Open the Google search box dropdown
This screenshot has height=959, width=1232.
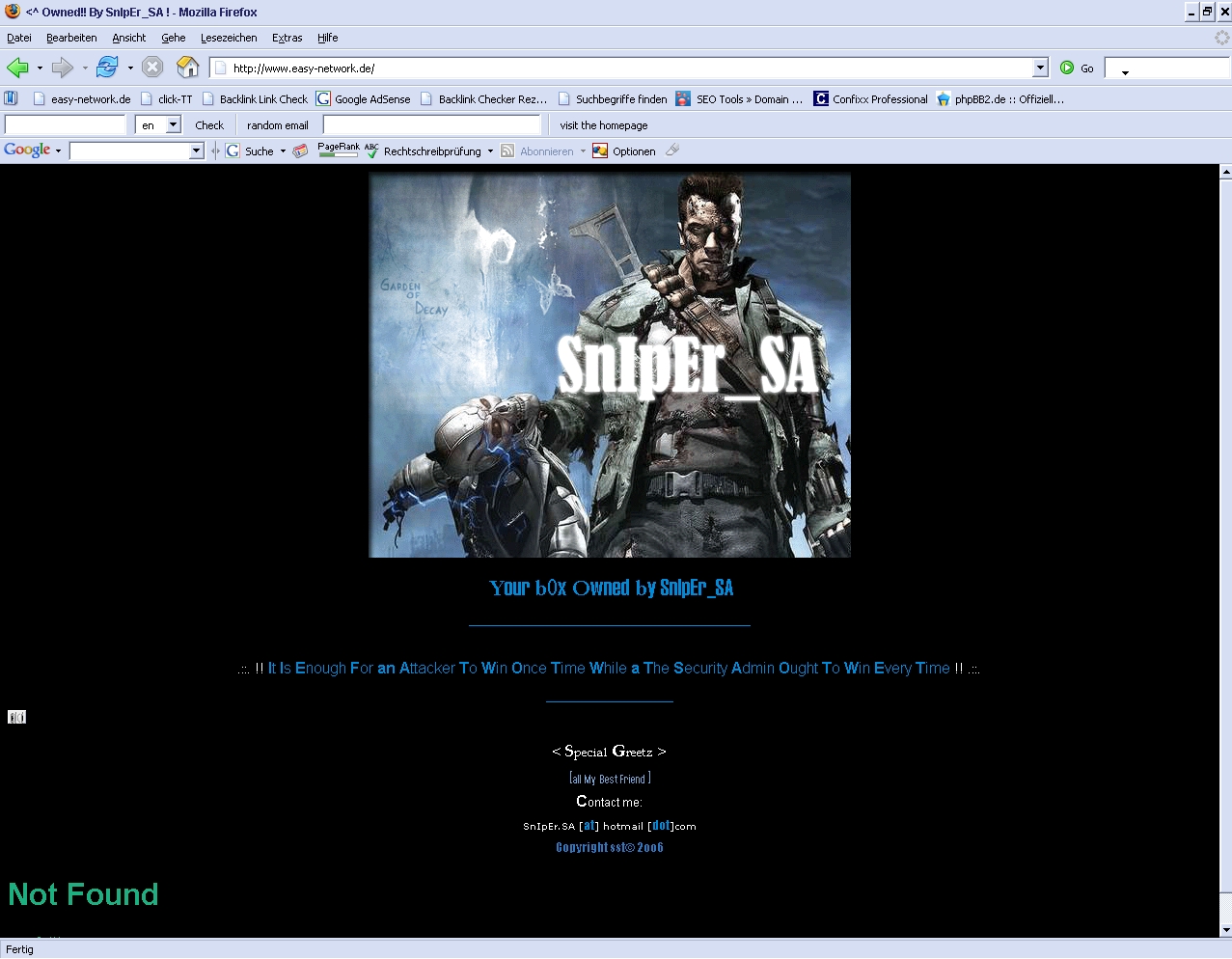point(197,151)
